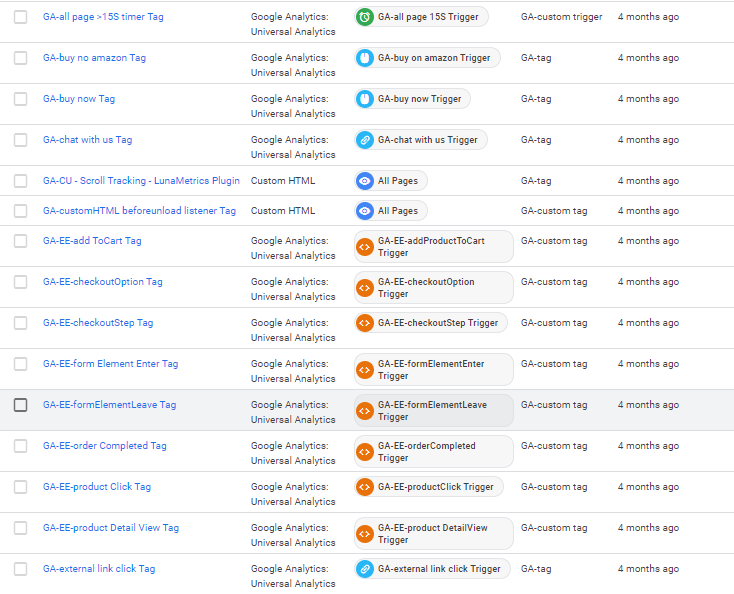Click the GA-chat with us Trigger chip label
Viewport: 734px width, 594px height.
428,140
